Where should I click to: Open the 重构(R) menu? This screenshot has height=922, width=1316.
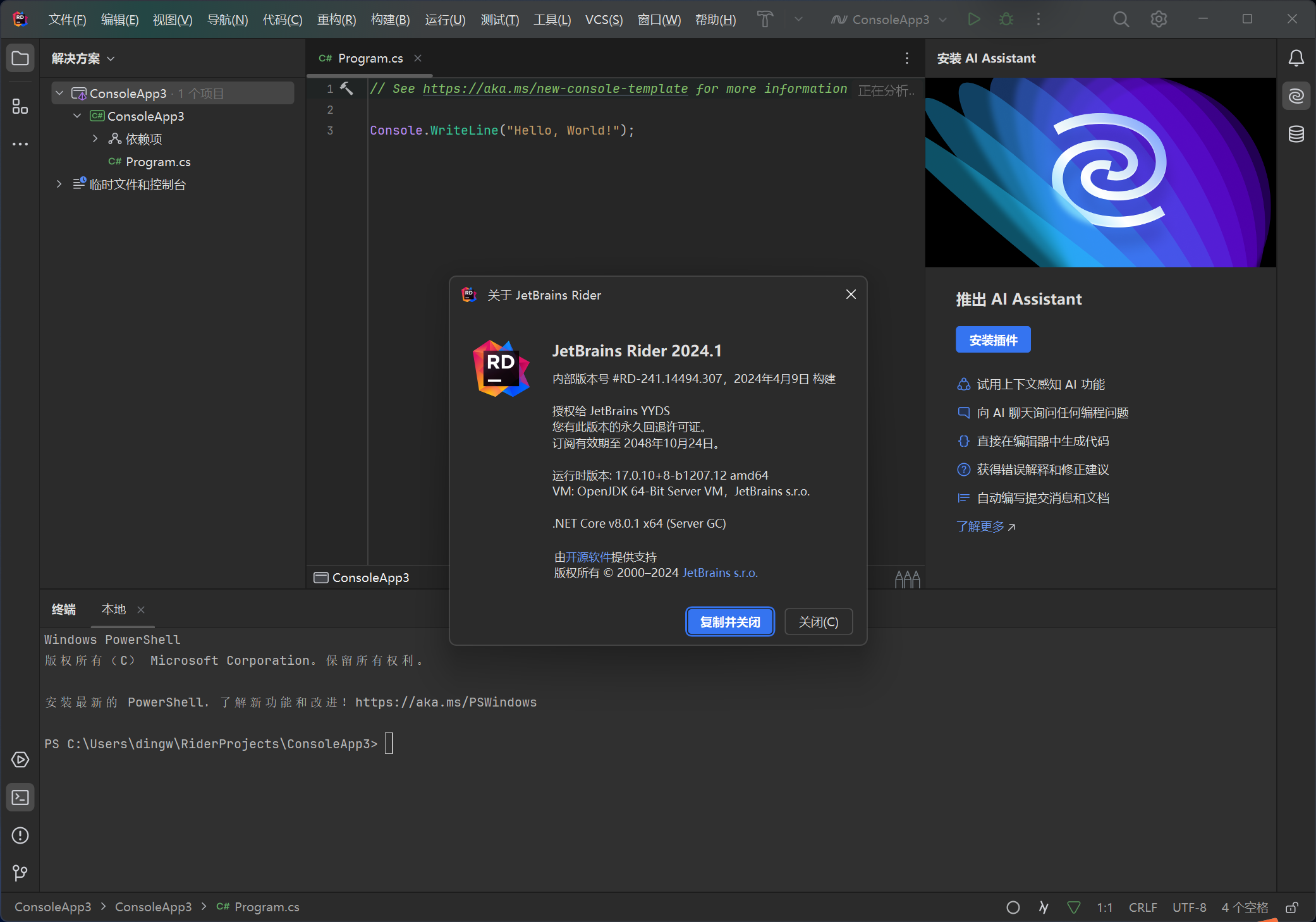click(336, 20)
